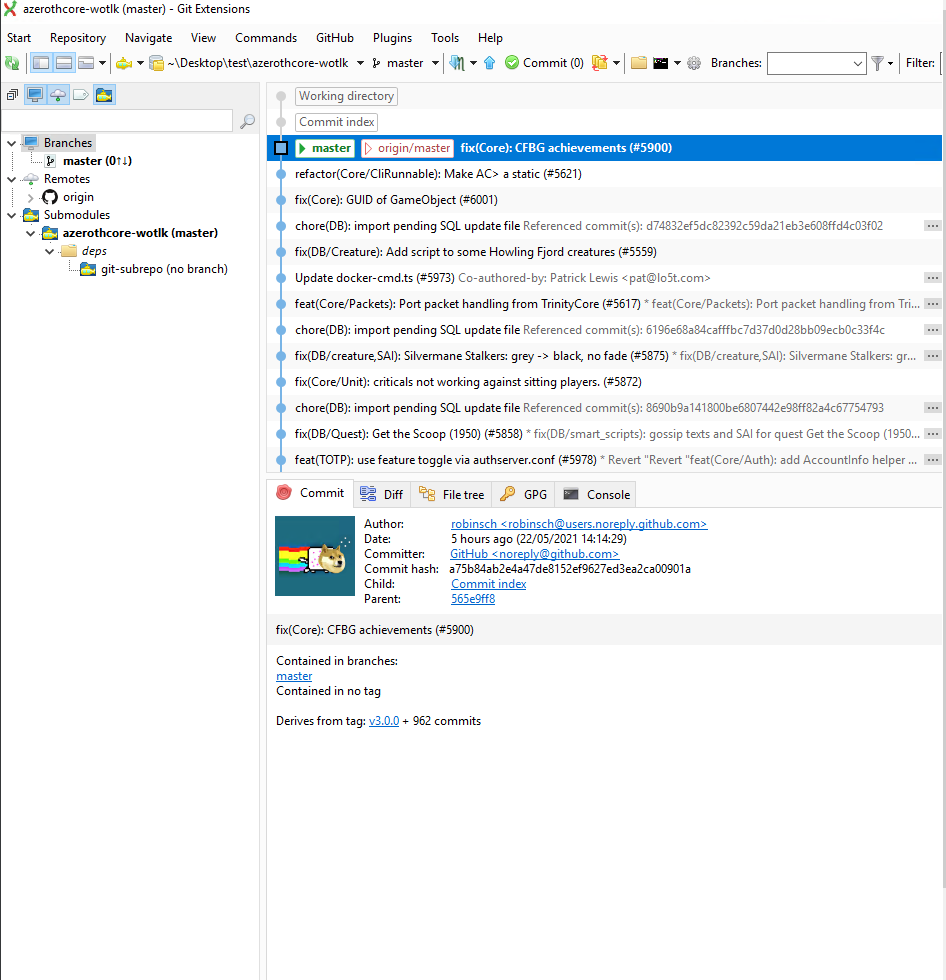Toggle show submodules submarine icon in panel
946x980 pixels.
tap(104, 95)
